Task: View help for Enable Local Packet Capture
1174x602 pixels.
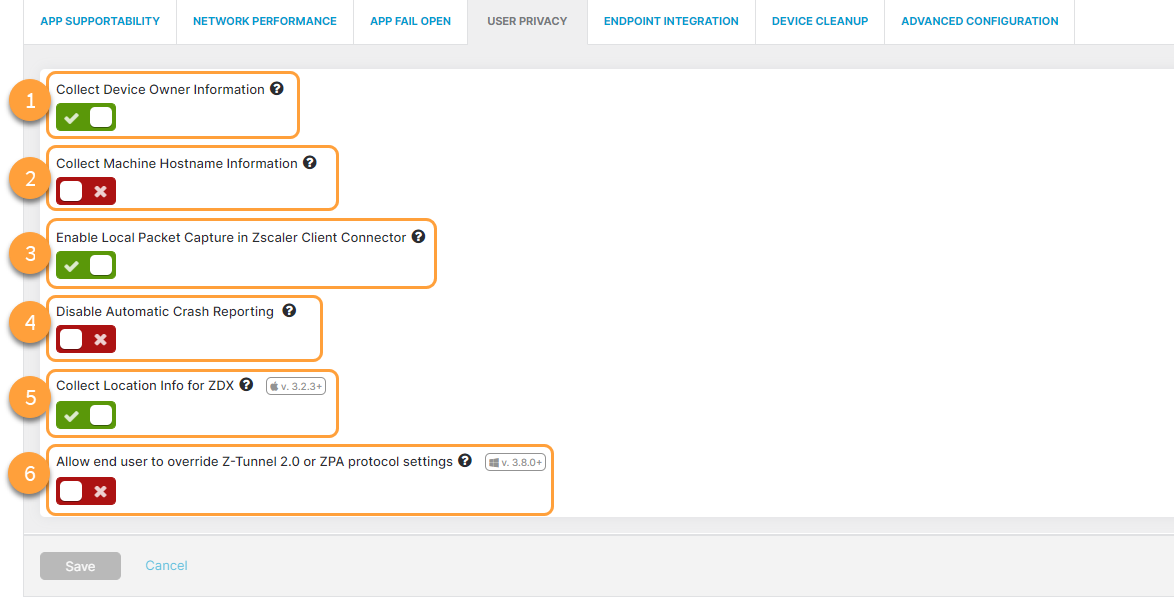Action: [418, 237]
